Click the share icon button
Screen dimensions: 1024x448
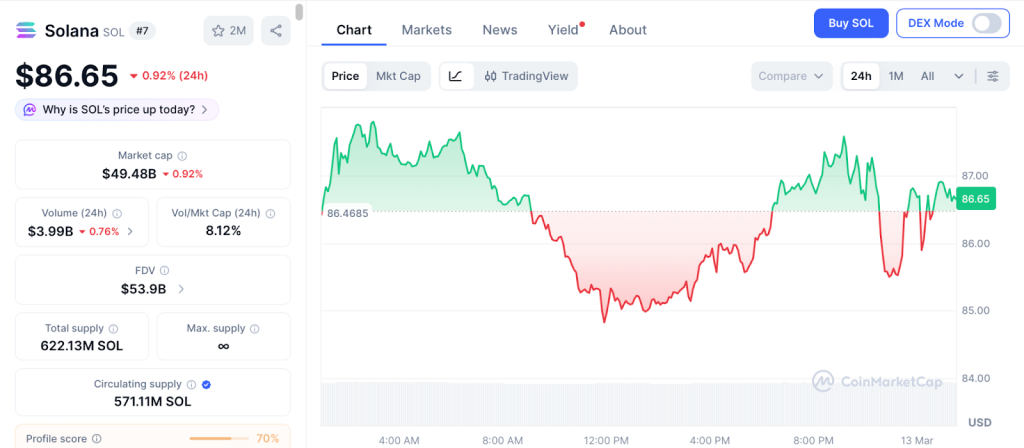tap(276, 30)
